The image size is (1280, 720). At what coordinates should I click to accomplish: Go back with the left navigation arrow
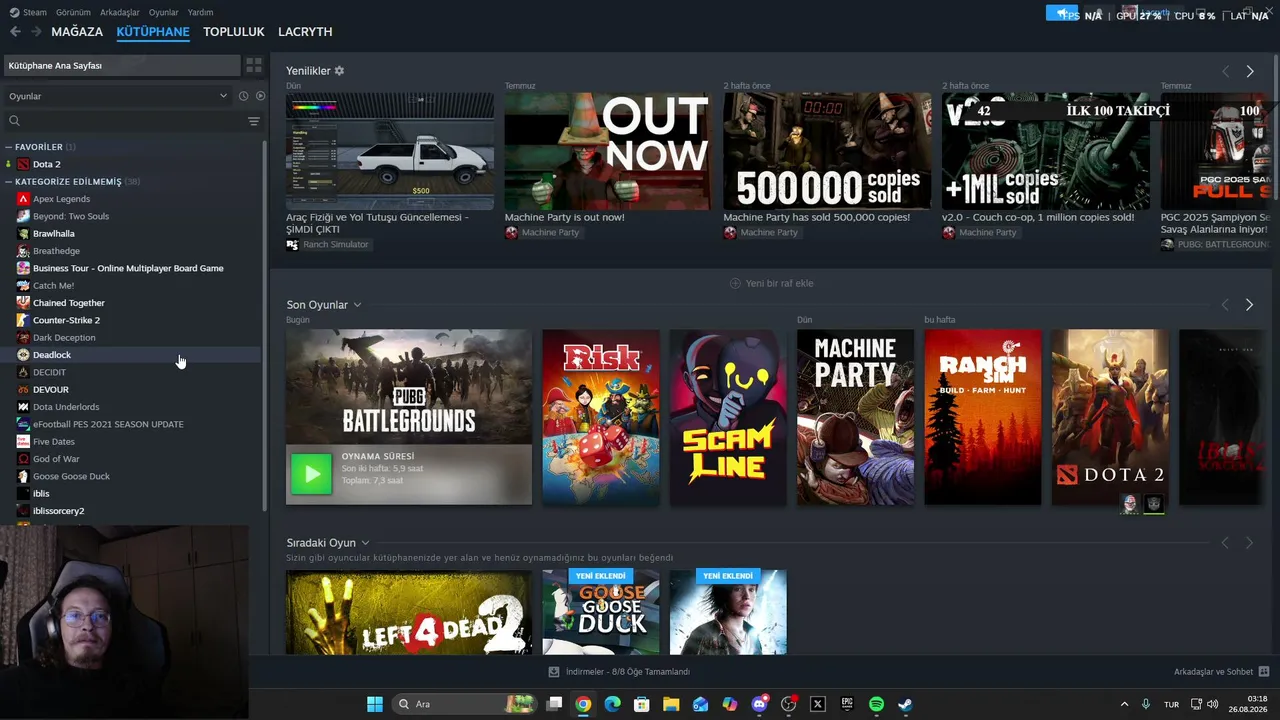click(x=15, y=32)
